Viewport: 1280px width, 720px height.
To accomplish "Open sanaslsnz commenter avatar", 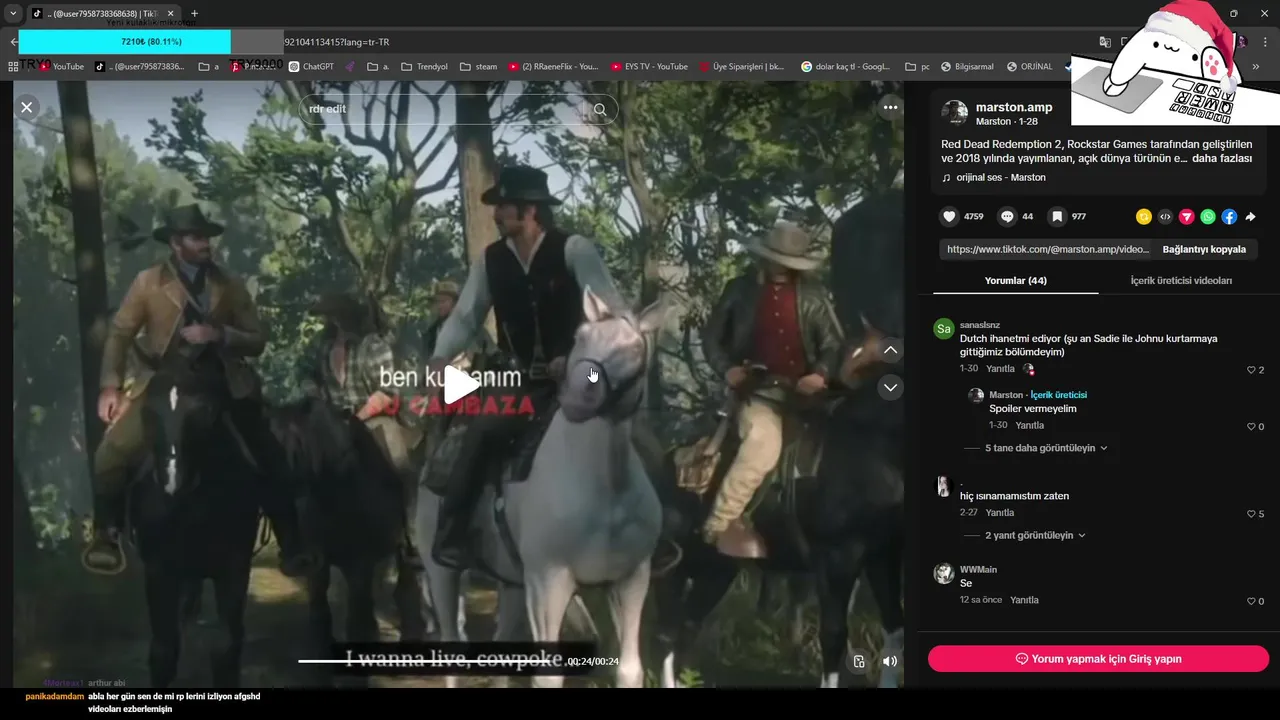I will click(943, 329).
